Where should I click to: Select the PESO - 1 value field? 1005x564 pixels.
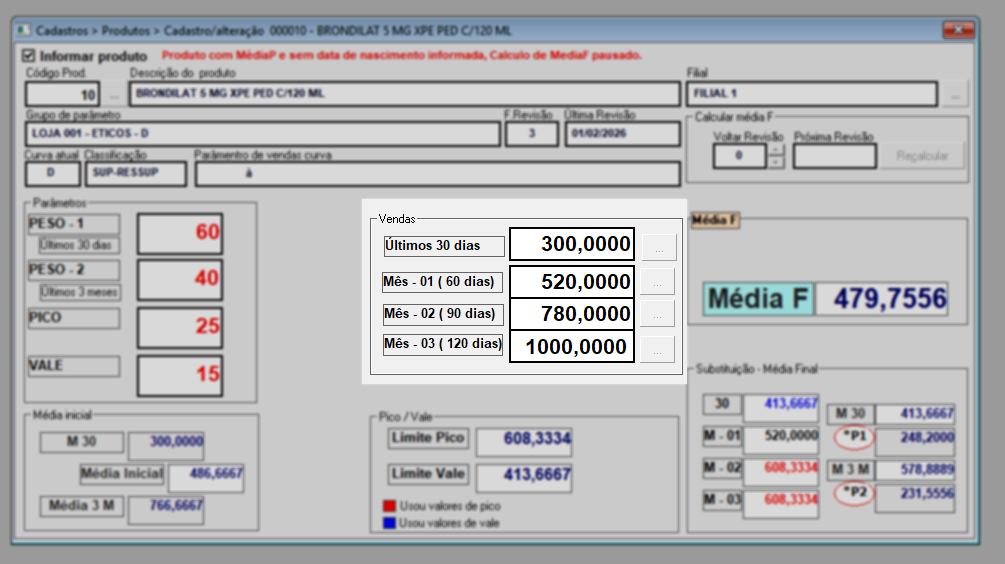click(180, 233)
